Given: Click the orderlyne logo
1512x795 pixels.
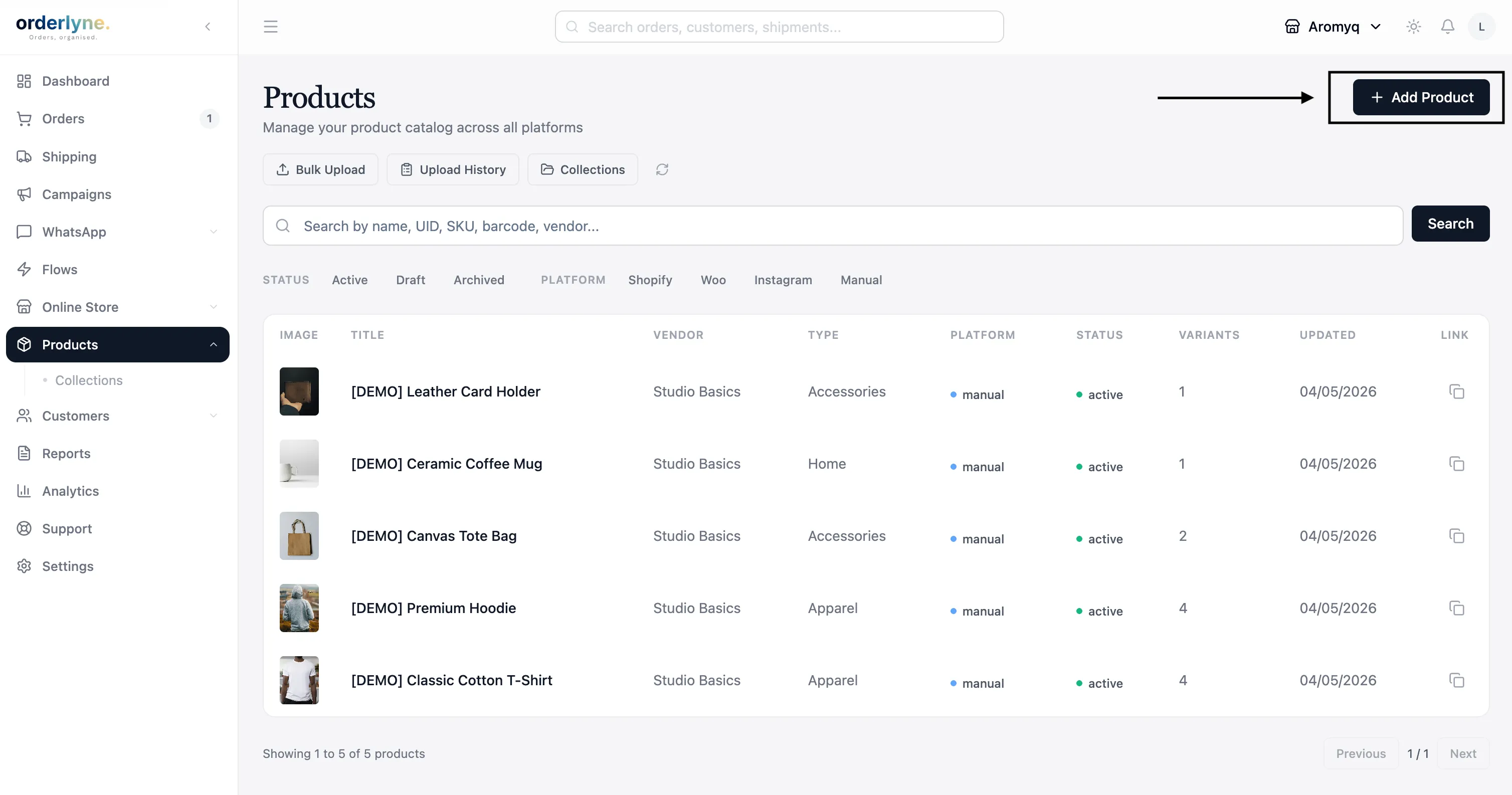Looking at the screenshot, I should pos(63,27).
